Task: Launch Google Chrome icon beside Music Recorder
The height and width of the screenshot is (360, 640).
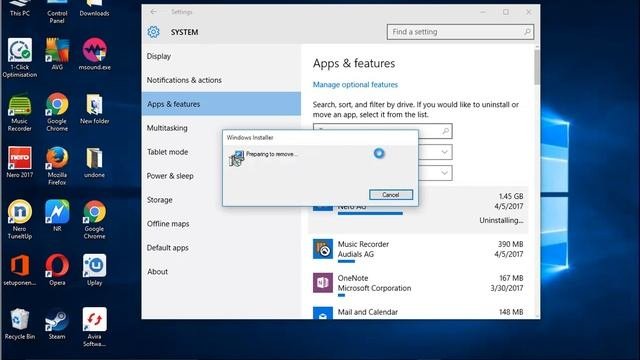Action: click(57, 112)
